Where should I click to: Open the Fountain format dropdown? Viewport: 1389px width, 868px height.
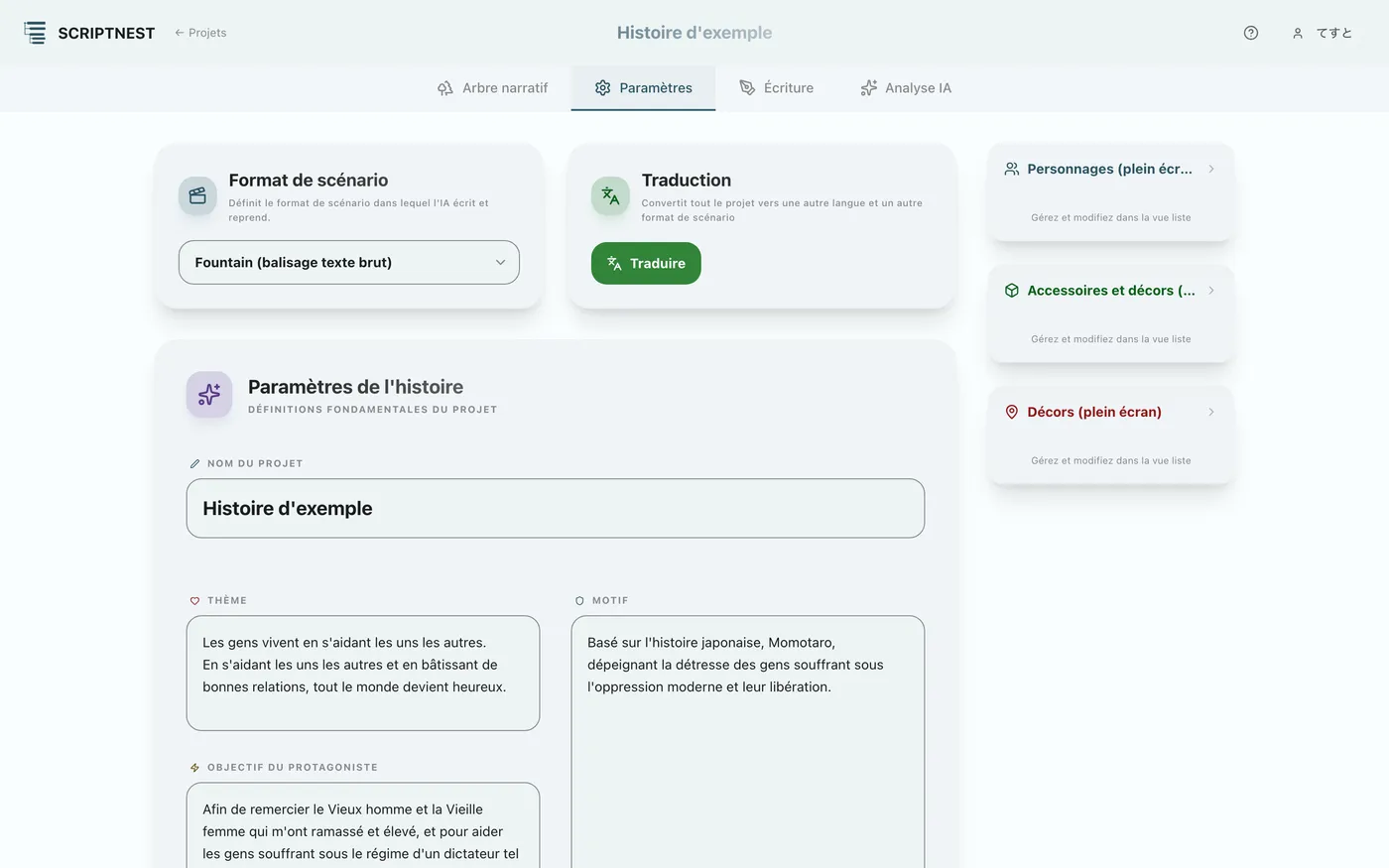pyautogui.click(x=349, y=262)
